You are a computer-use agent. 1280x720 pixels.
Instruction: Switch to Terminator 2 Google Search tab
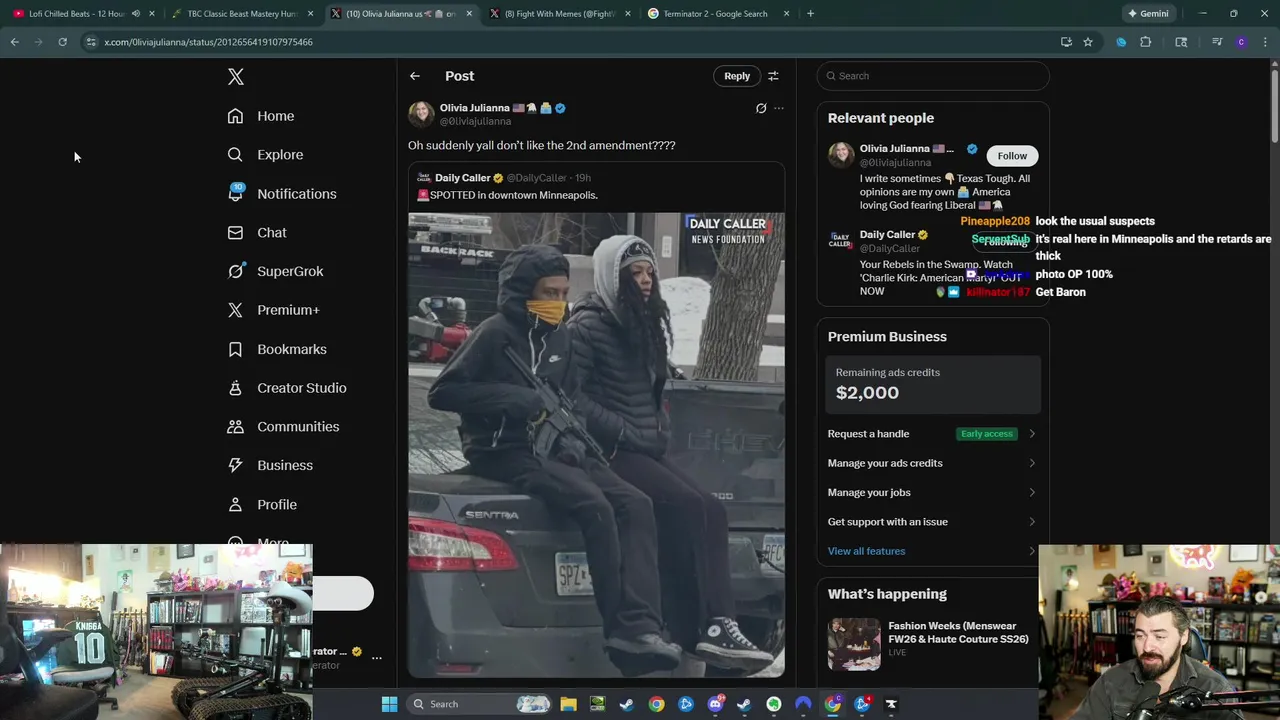pos(717,14)
